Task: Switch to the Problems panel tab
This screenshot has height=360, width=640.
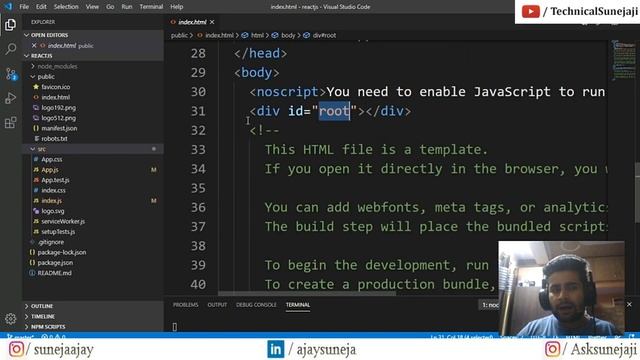Action: pos(185,305)
